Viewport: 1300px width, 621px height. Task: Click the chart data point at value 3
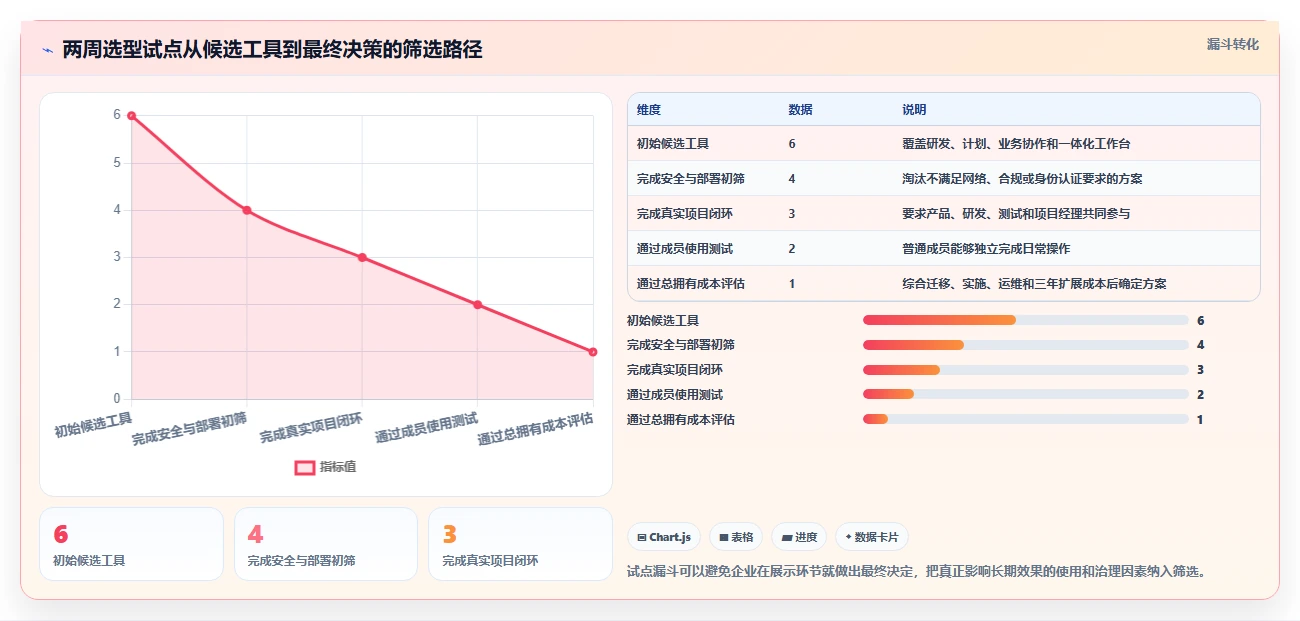click(x=362, y=257)
